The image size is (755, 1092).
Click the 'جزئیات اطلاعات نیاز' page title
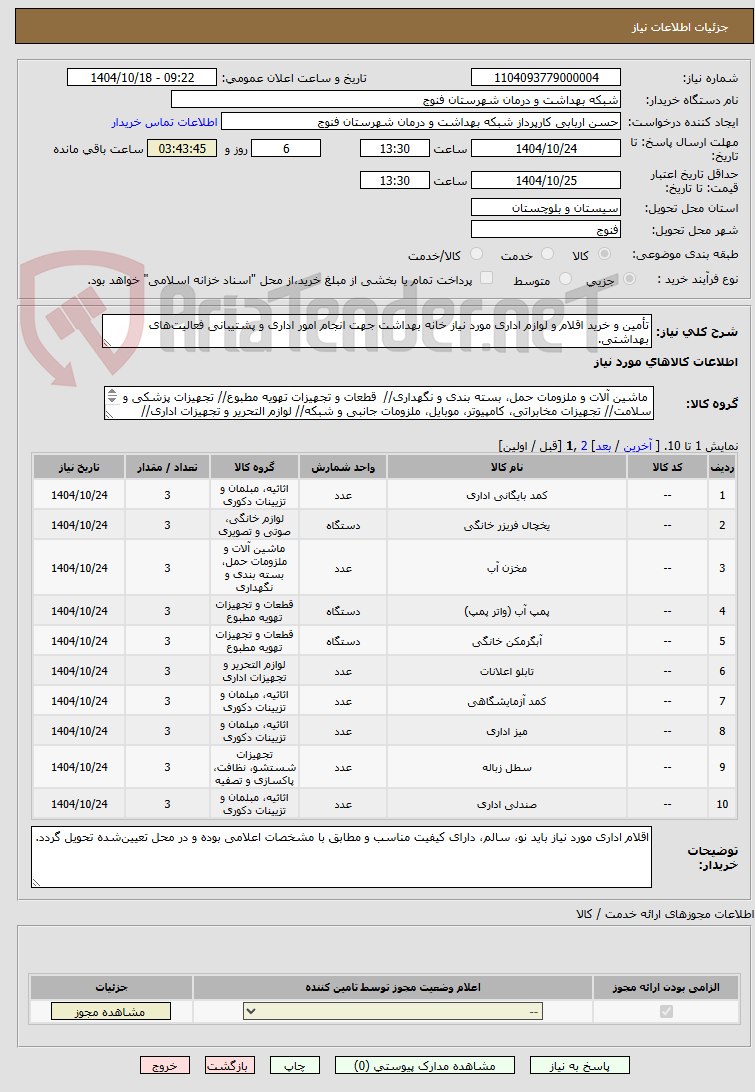(x=680, y=27)
